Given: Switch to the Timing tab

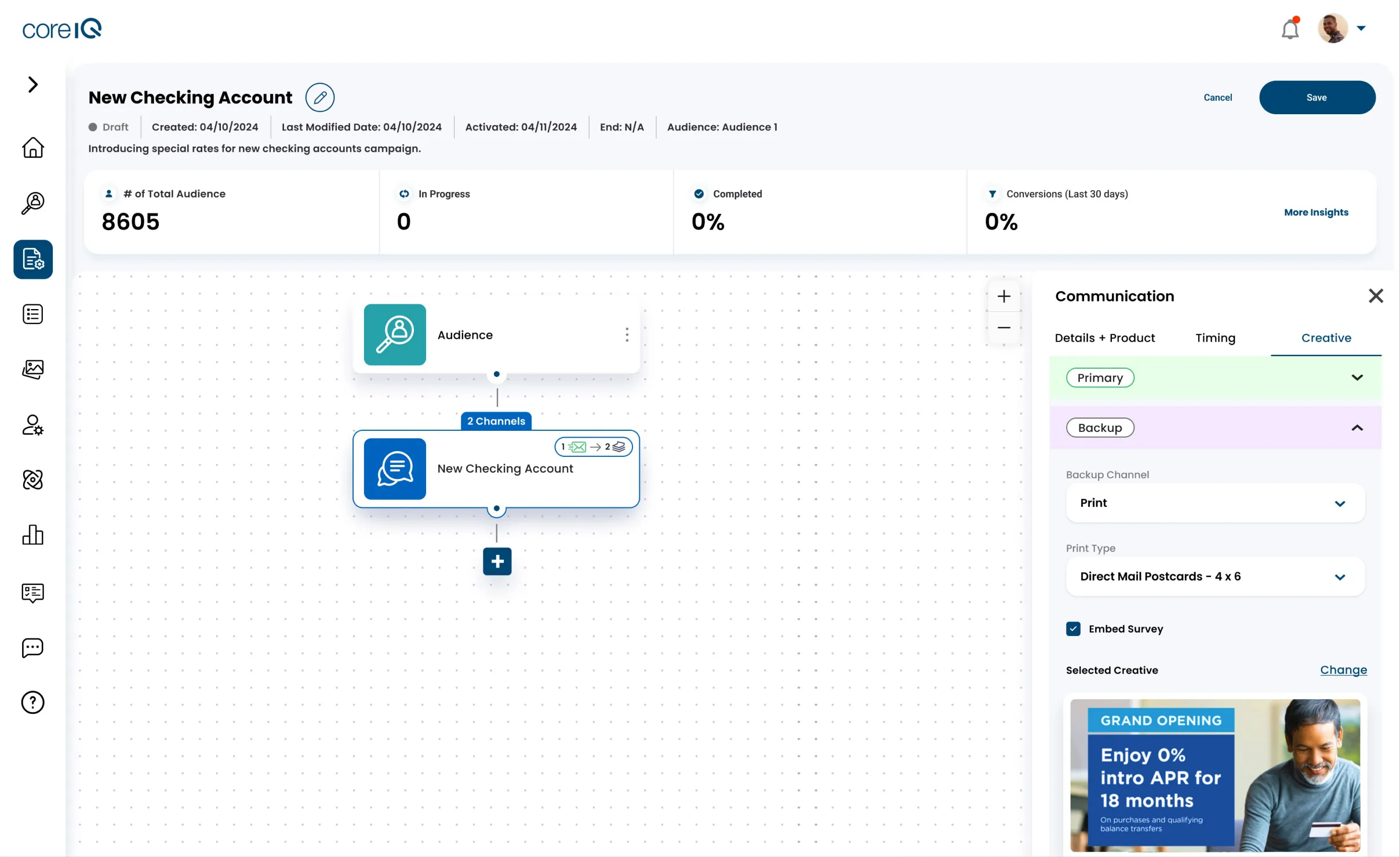Looking at the screenshot, I should pos(1215,338).
